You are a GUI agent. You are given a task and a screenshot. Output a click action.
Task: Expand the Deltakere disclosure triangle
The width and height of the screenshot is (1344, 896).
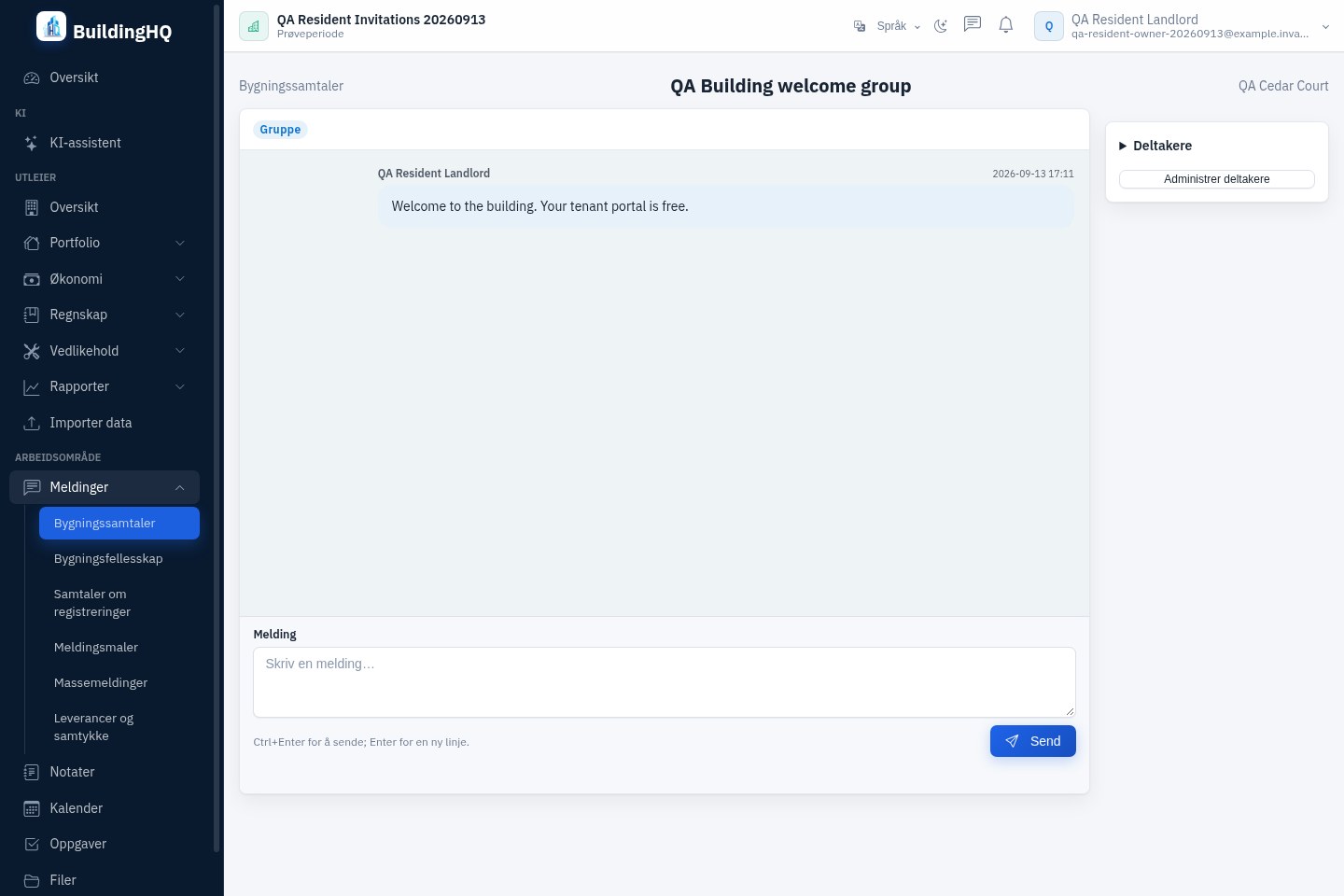(x=1123, y=146)
